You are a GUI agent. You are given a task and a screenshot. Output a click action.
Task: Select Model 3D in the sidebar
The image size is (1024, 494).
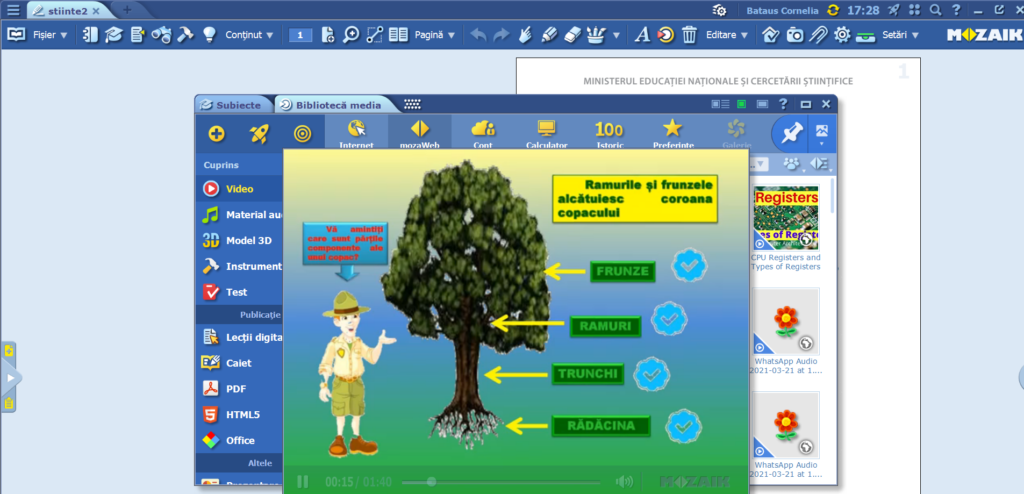pos(248,240)
